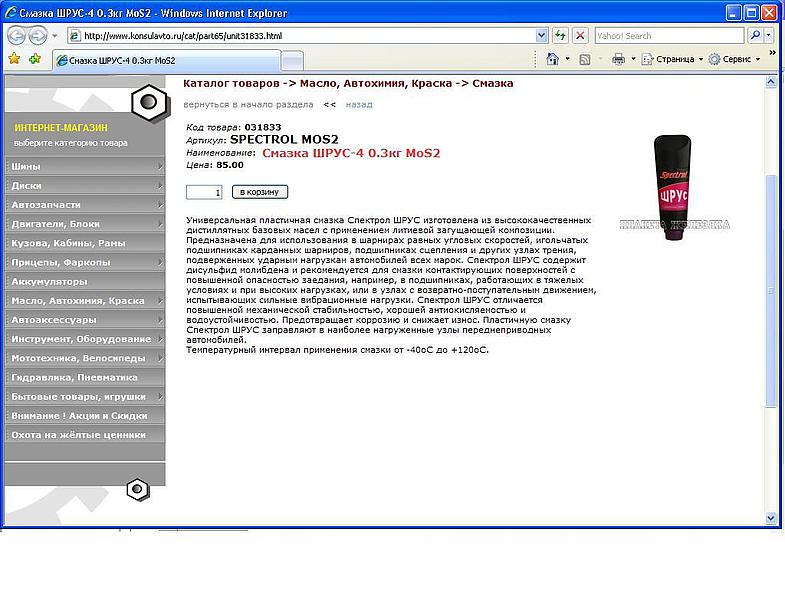Screen dimensions: 785x589
Task: Open the search provider options dropdown
Action: coord(768,36)
